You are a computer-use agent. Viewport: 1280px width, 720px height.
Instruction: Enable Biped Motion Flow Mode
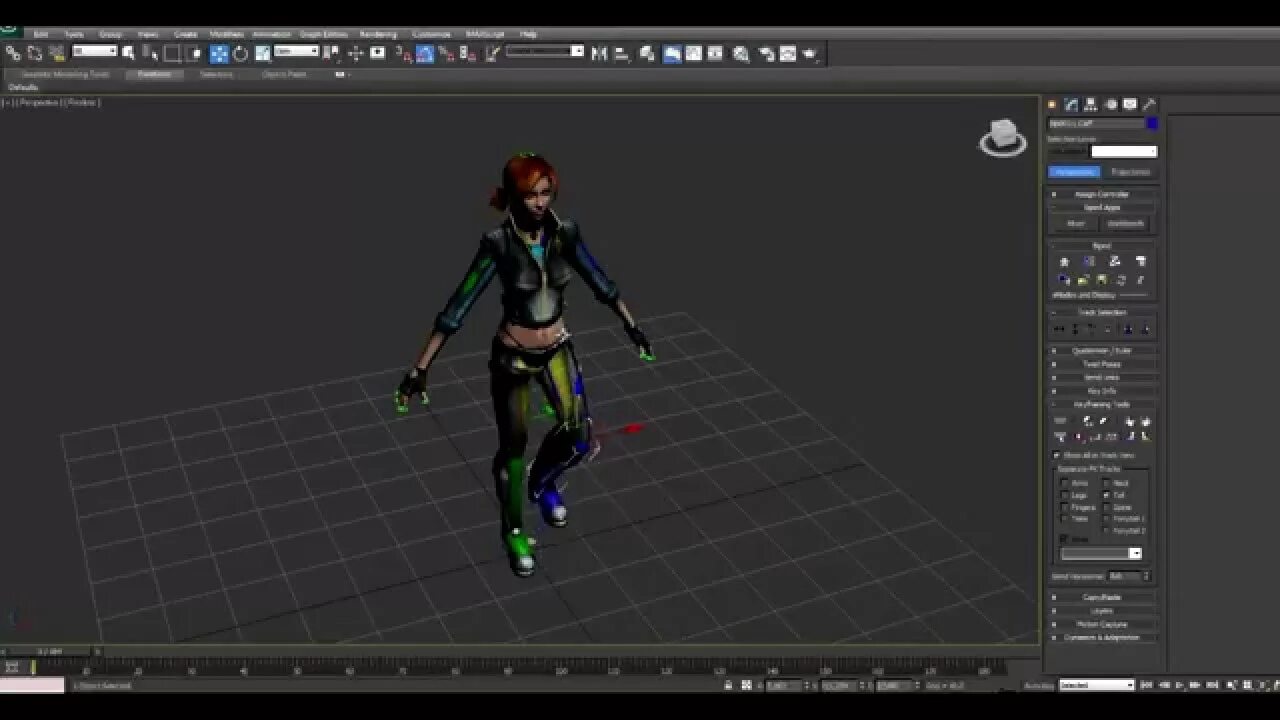point(1114,261)
